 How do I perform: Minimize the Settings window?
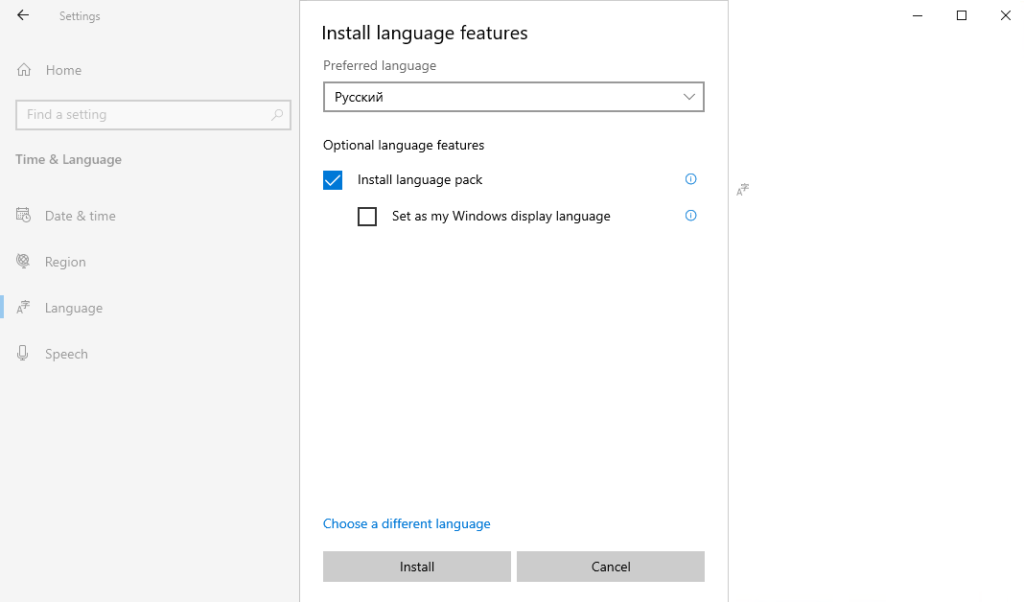[x=918, y=15]
